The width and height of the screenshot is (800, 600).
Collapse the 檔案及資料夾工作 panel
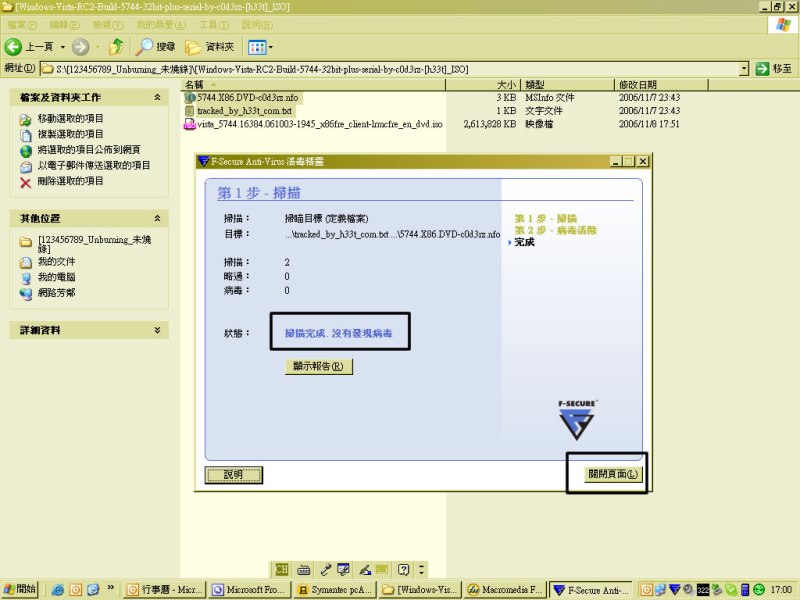tap(157, 97)
